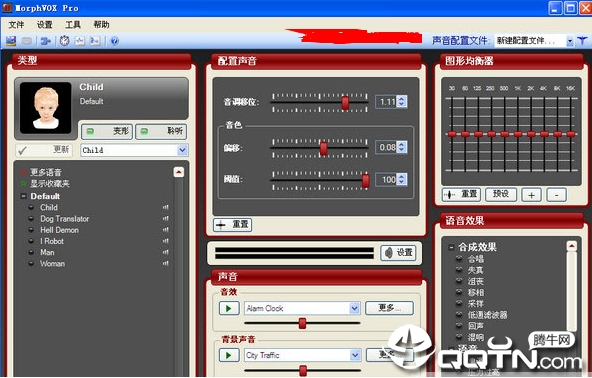This screenshot has width=592, height=378.
Task: Enable the 回声 effect
Action: click(459, 326)
